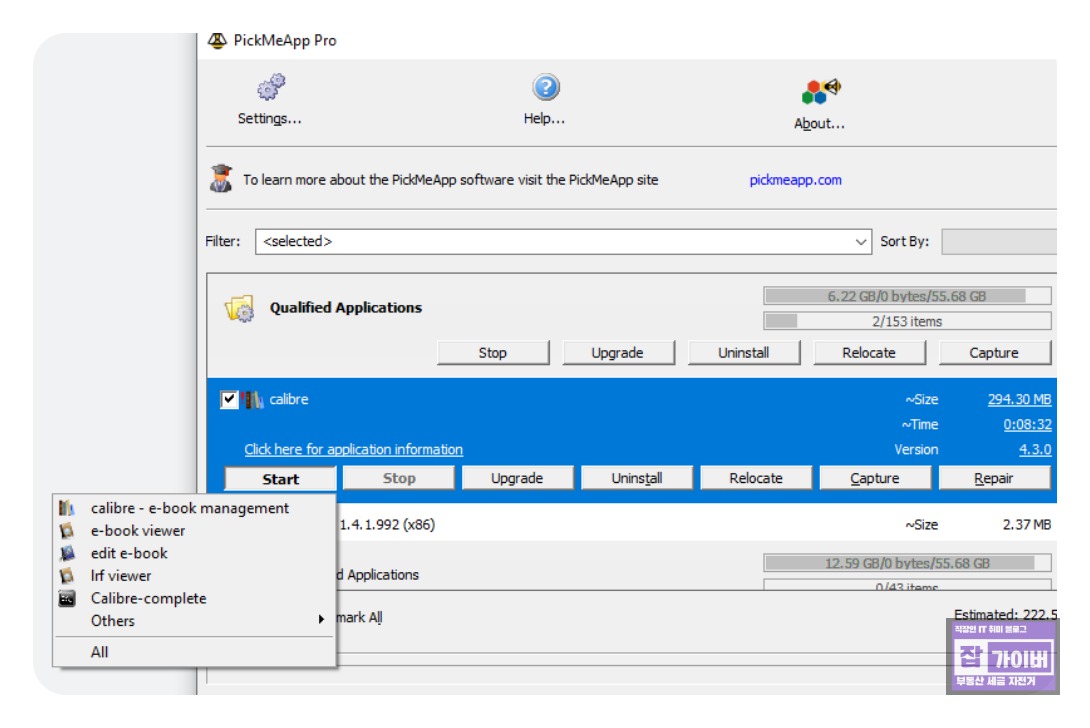Click the Calibre-complete console icon
This screenshot has height=728, width=1090.
click(67, 599)
